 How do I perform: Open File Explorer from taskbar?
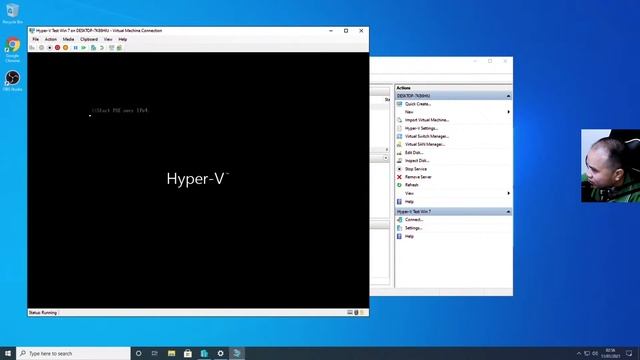click(x=171, y=353)
